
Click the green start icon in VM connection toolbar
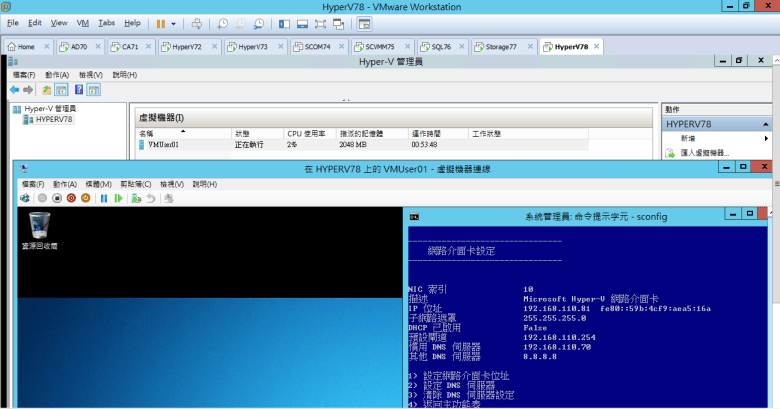119,198
